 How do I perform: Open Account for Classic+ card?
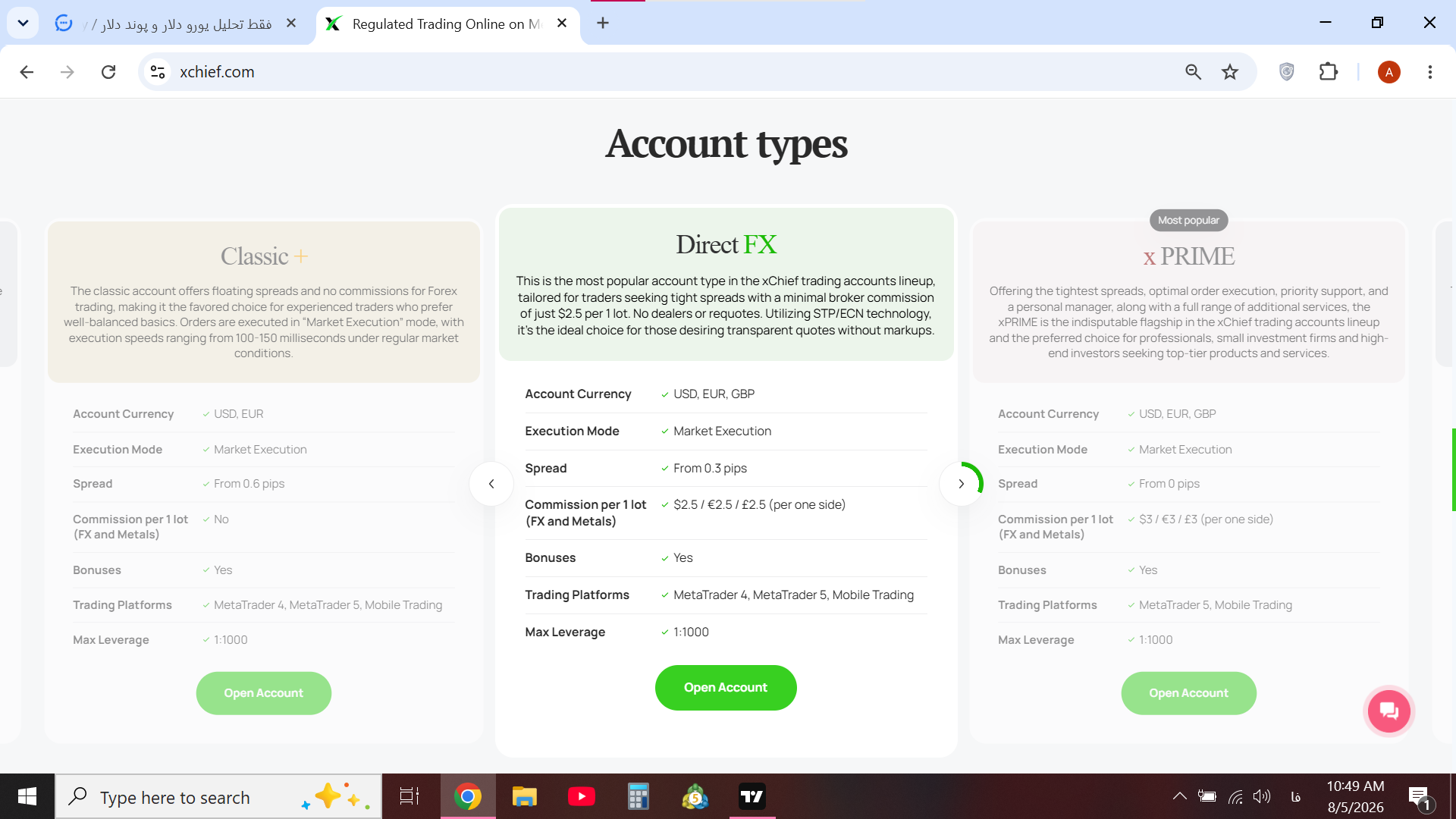[x=263, y=693]
